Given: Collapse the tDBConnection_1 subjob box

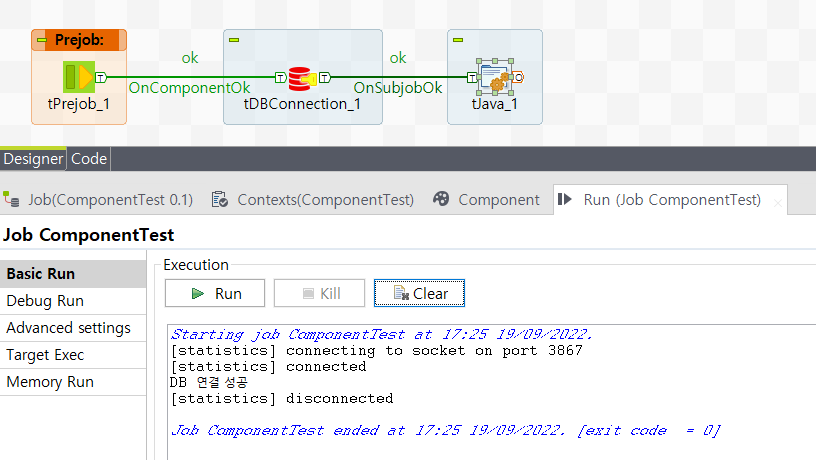Looking at the screenshot, I should tap(234, 40).
